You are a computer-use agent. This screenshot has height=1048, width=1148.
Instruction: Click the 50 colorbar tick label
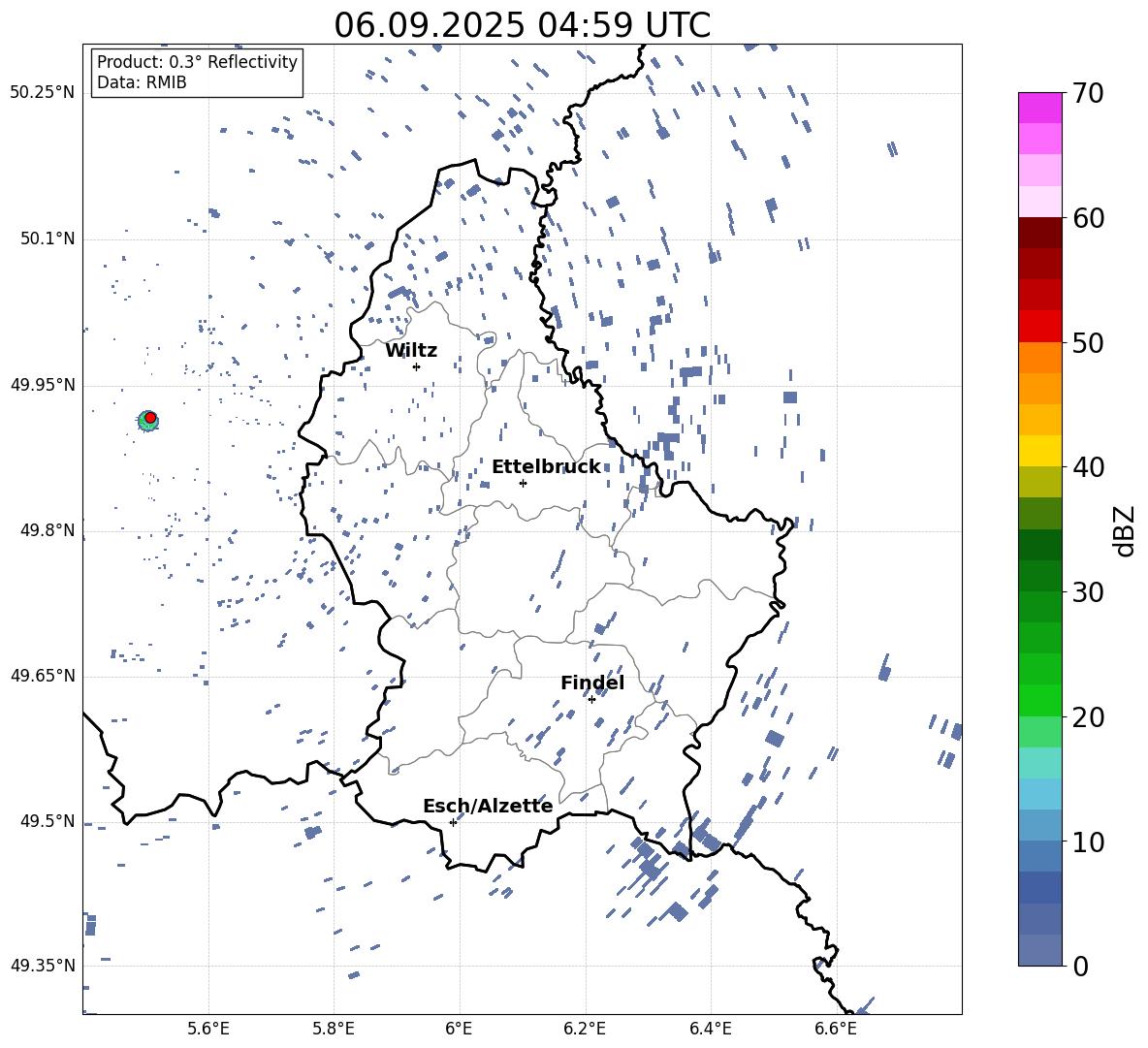[1088, 343]
